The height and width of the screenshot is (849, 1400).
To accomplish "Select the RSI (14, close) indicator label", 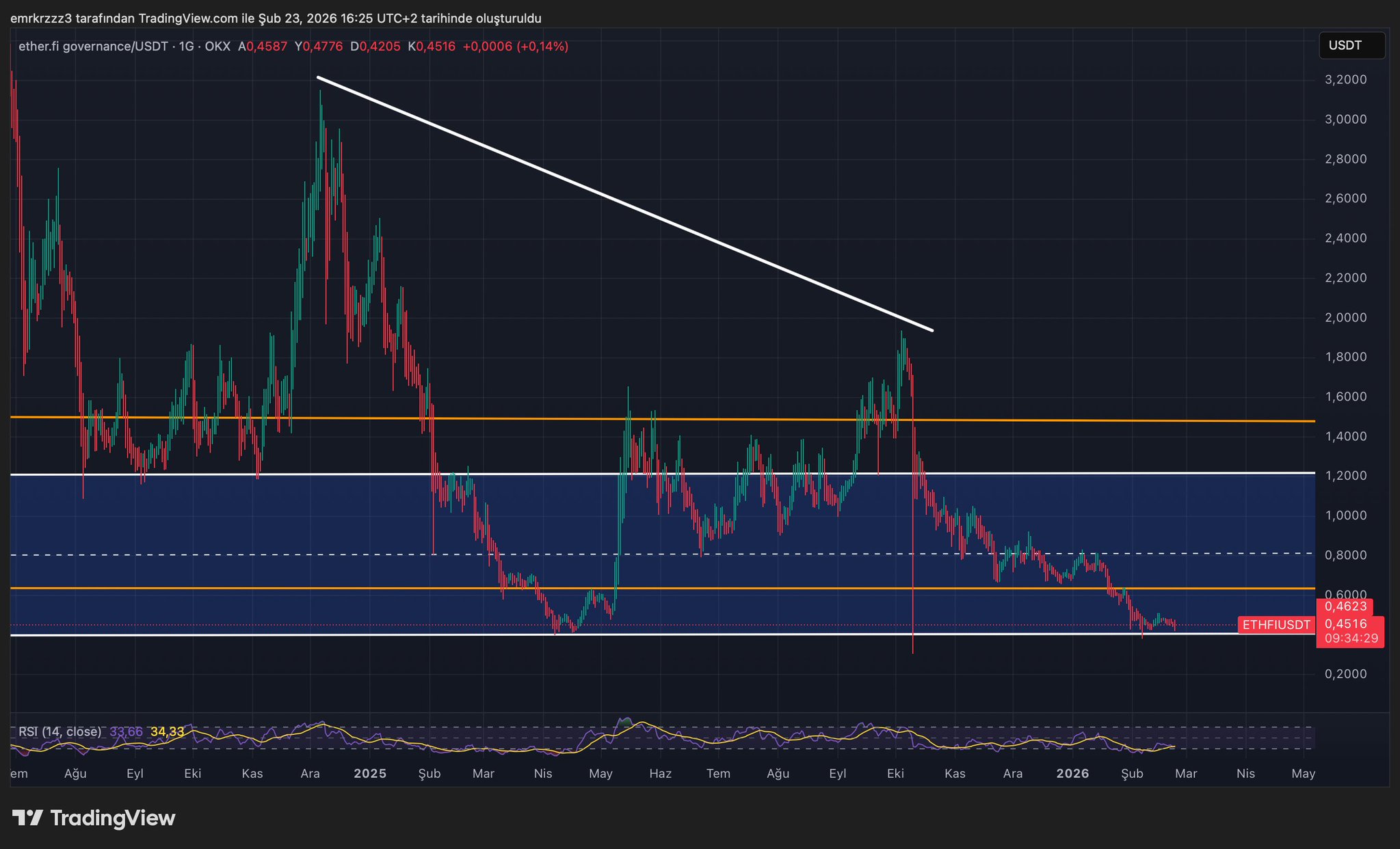I will [60, 731].
